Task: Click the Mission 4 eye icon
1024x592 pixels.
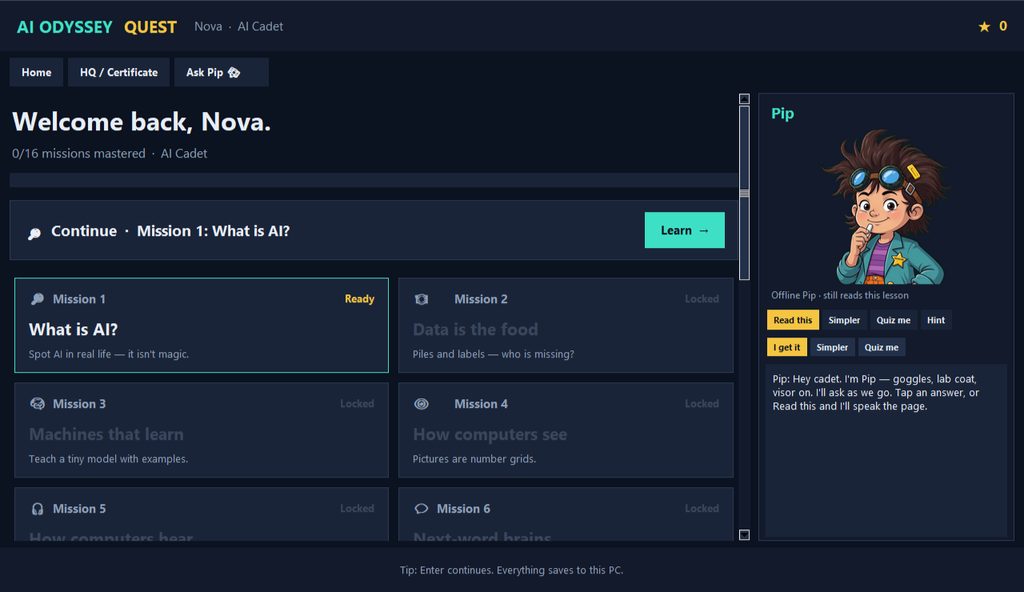Action: [421, 404]
